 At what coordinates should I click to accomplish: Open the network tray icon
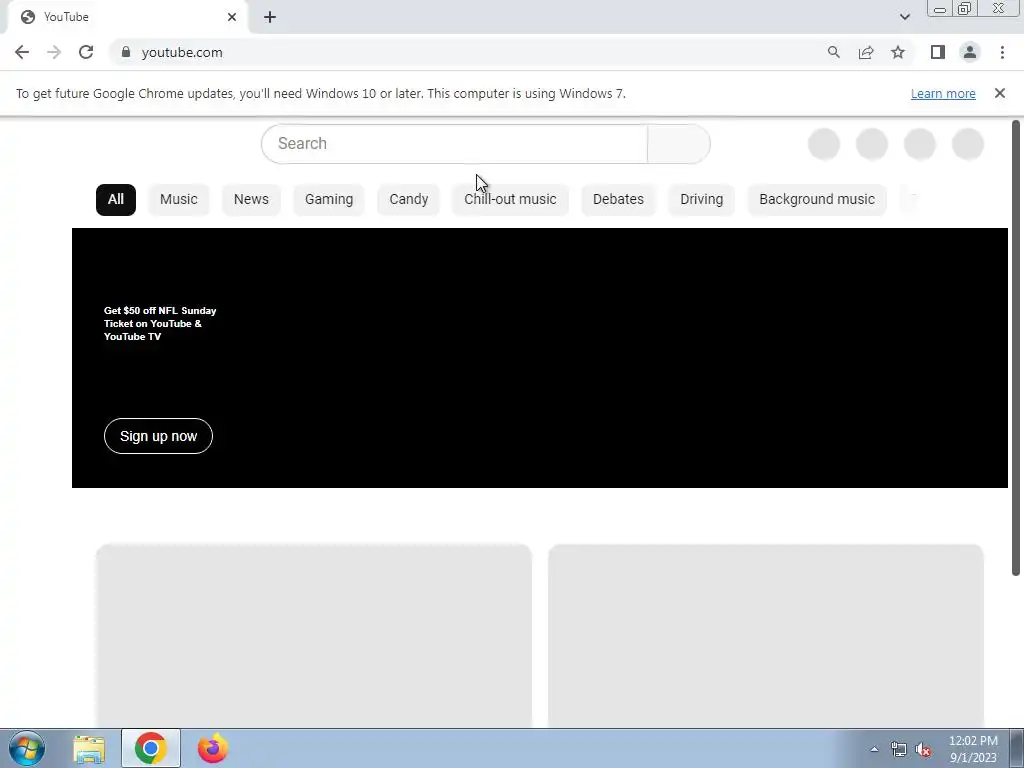(x=899, y=750)
